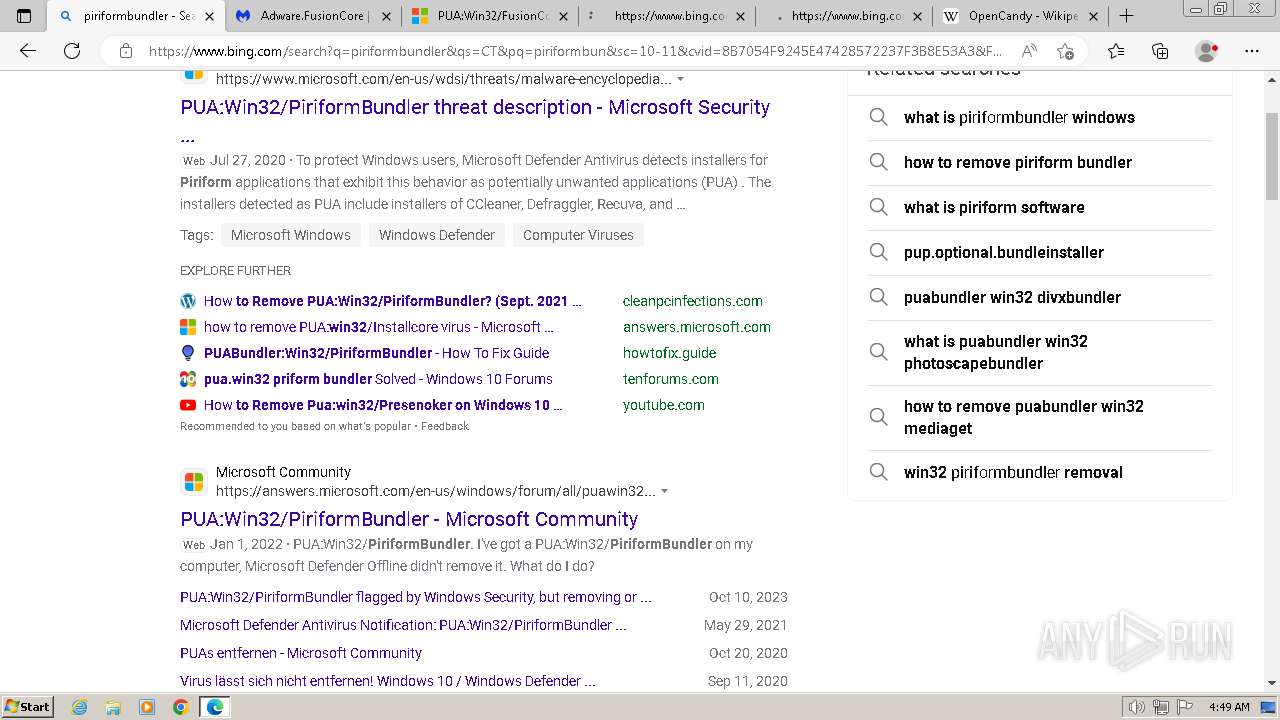Screen dimensions: 1280x720
Task: Click Microsoft logo beside Microsoft Community result
Action: 194,482
